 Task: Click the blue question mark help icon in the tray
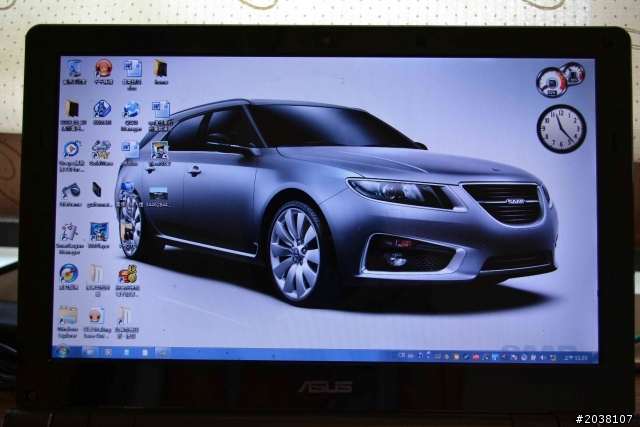[420, 356]
